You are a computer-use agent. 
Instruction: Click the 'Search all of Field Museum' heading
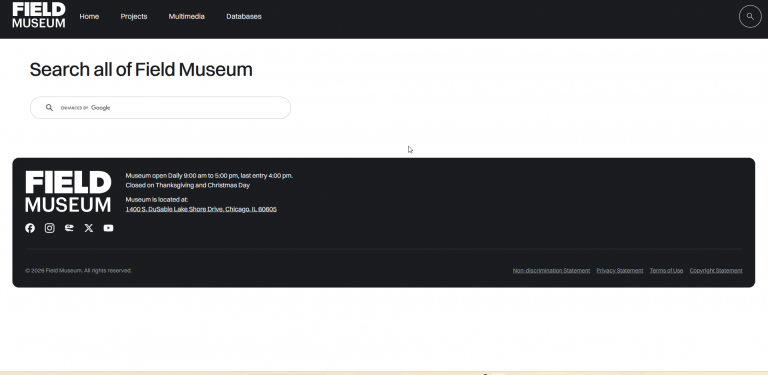coord(141,70)
